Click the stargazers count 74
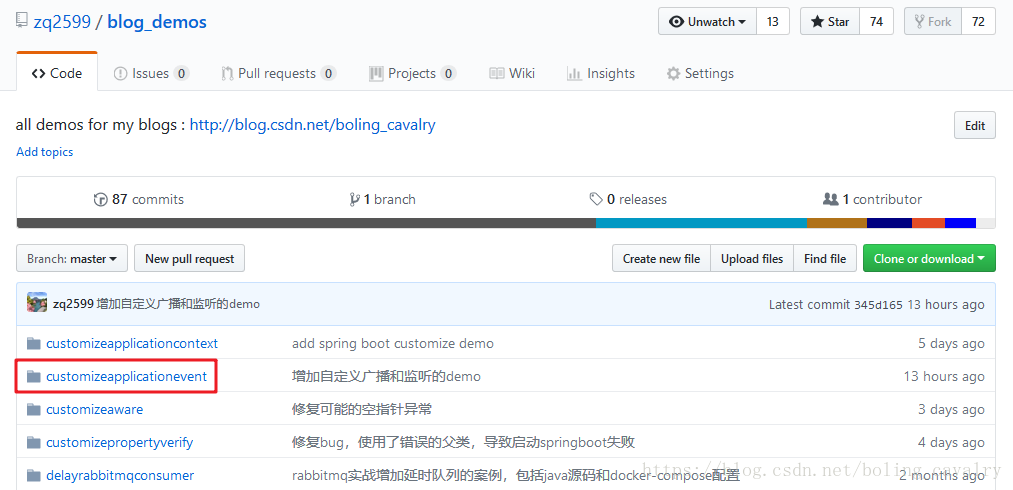Screen dimensions: 1013x490 pos(877,21)
